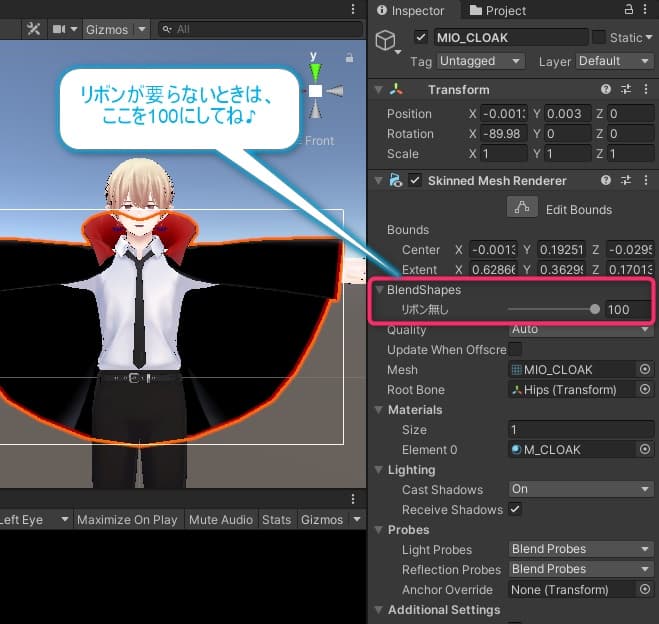
Task: Switch to the Project tab
Action: [496, 11]
